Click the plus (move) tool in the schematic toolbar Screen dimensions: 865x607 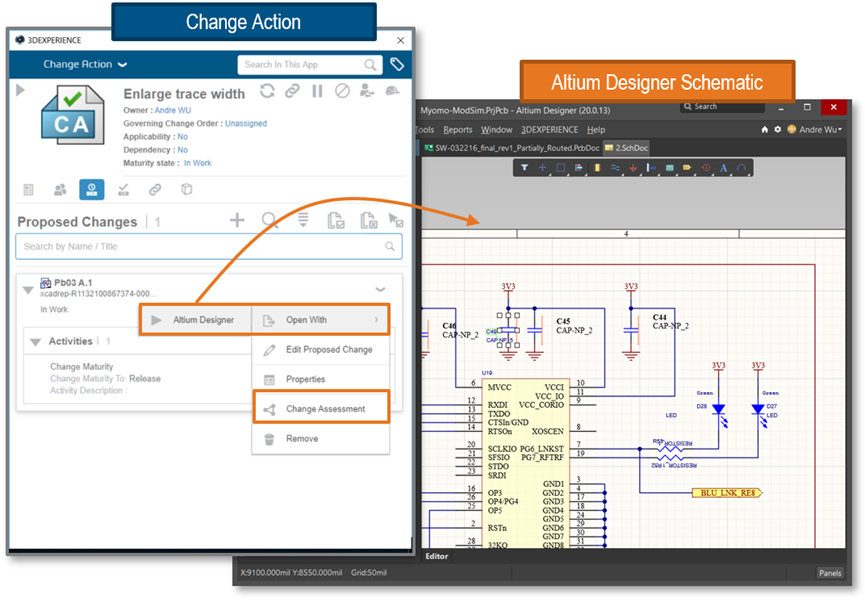[543, 168]
